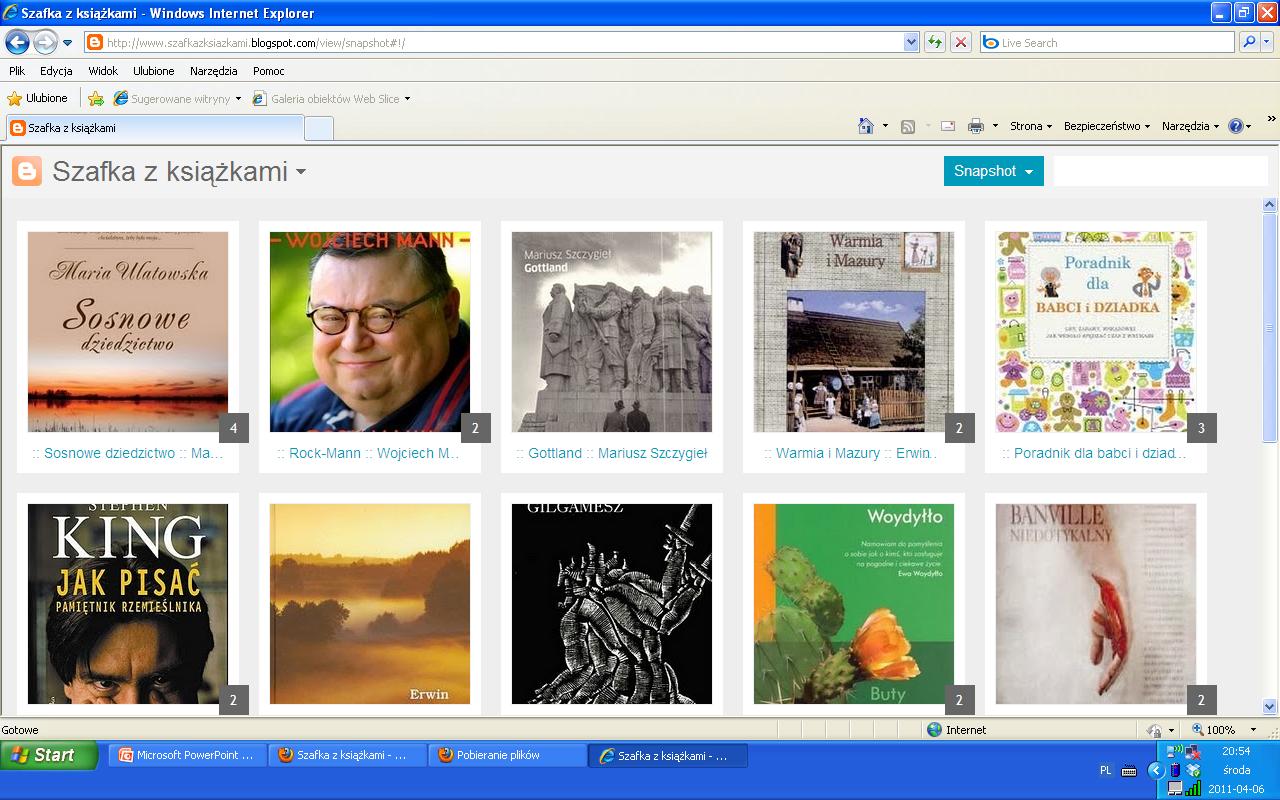Image resolution: width=1280 pixels, height=800 pixels.
Task: Stop loading with the red X icon
Action: (961, 42)
